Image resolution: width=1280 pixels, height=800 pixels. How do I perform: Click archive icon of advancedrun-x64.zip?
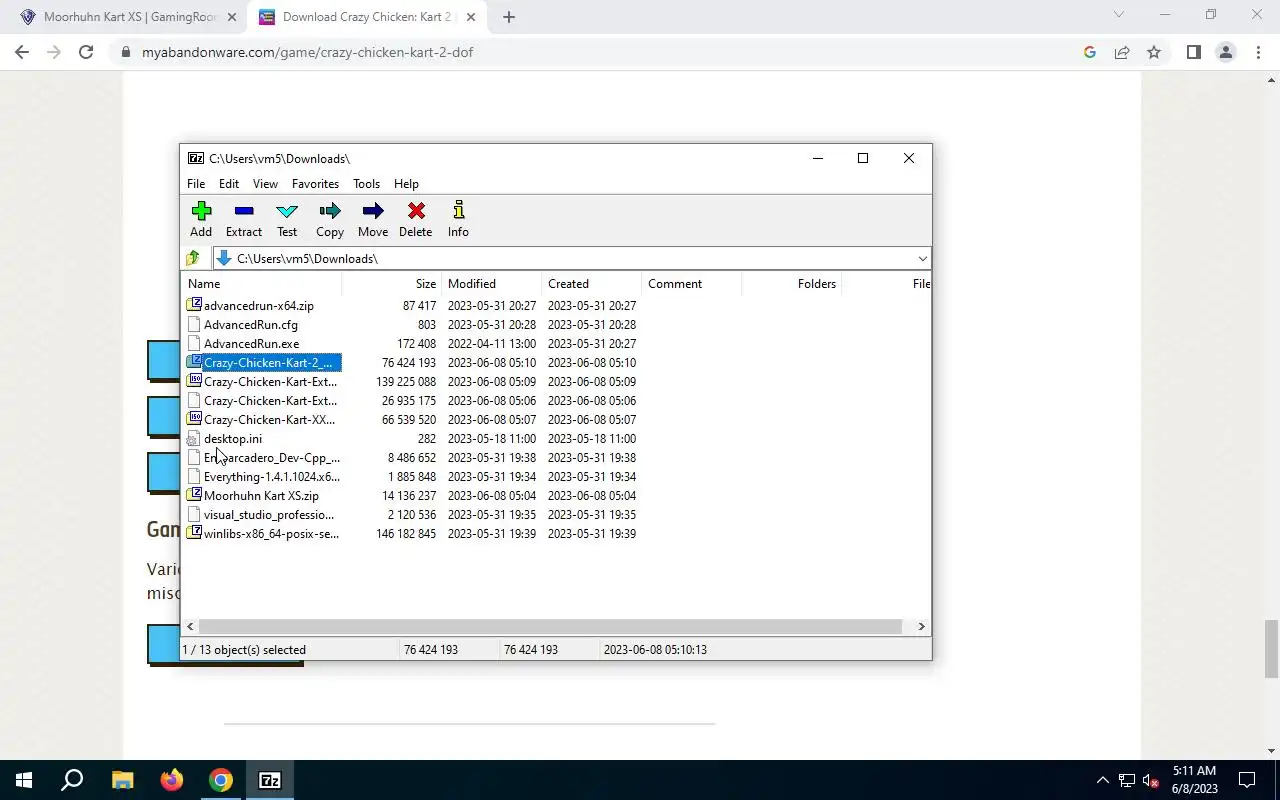pos(194,305)
